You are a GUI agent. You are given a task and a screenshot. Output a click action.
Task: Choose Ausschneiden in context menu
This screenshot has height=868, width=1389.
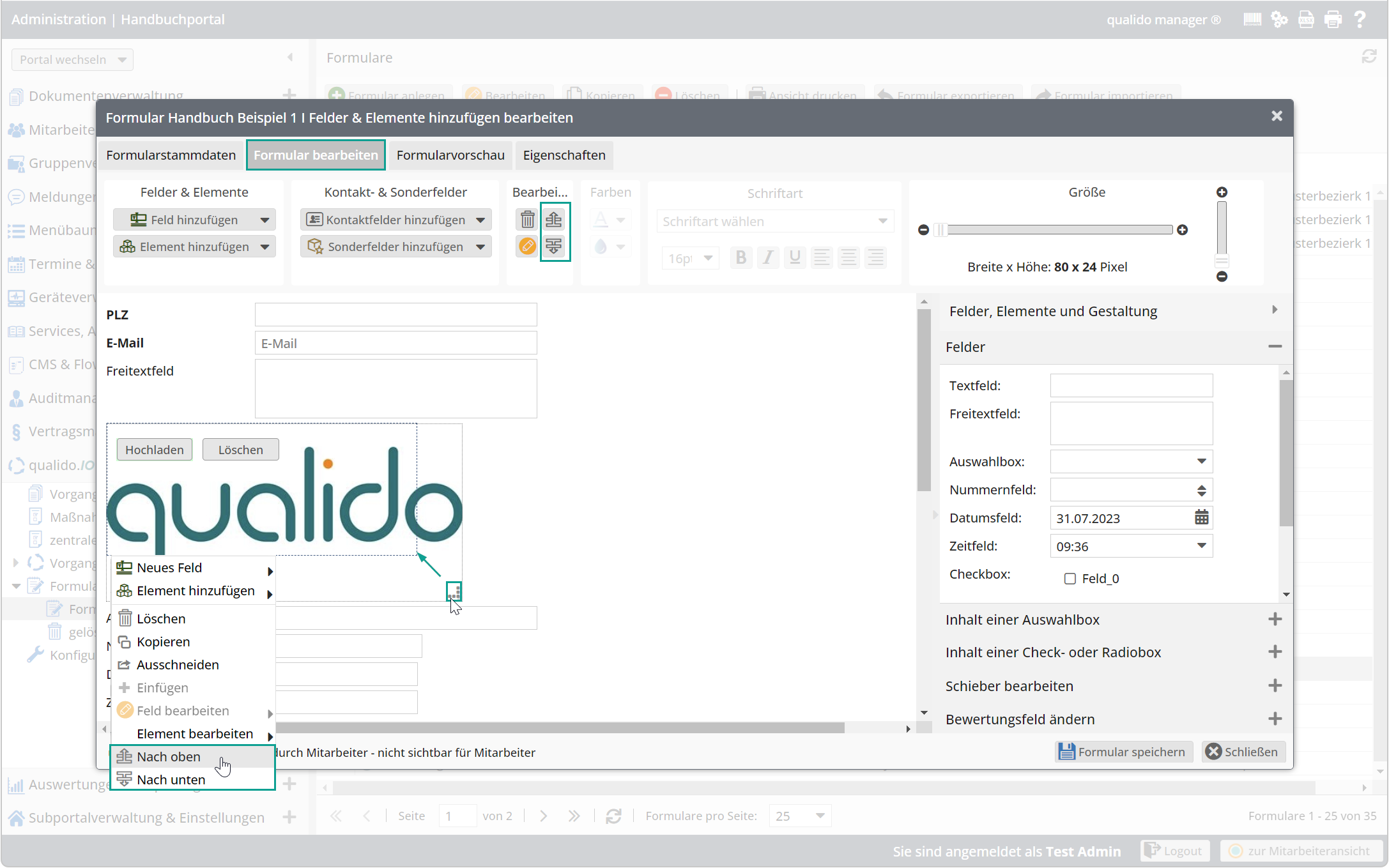(x=193, y=665)
